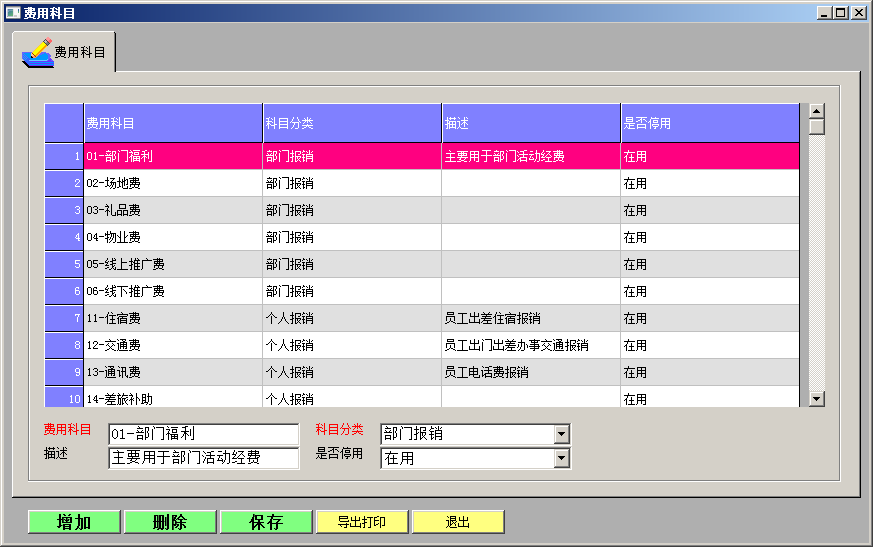
Task: Open the 费用科目 tab with pencil icon
Action: 64,52
